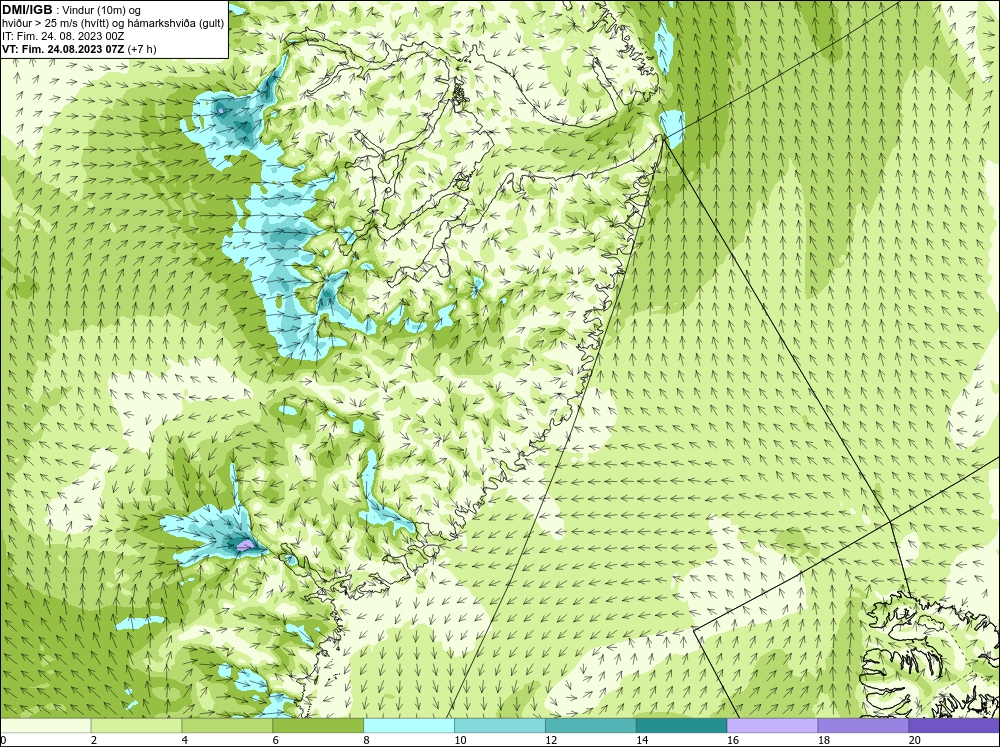The height and width of the screenshot is (747, 1000).
Task: Click the 4–6 m/s green legend swatch
Action: click(x=227, y=725)
